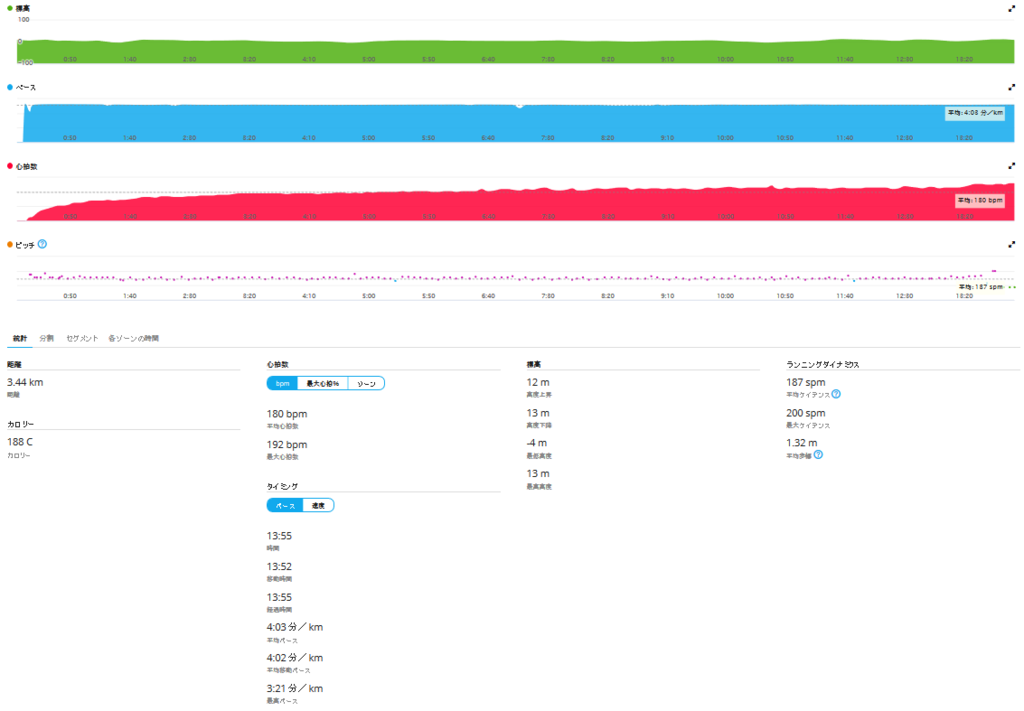The image size is (1024, 711).
Task: Select the ペース timing option
Action: tap(285, 505)
